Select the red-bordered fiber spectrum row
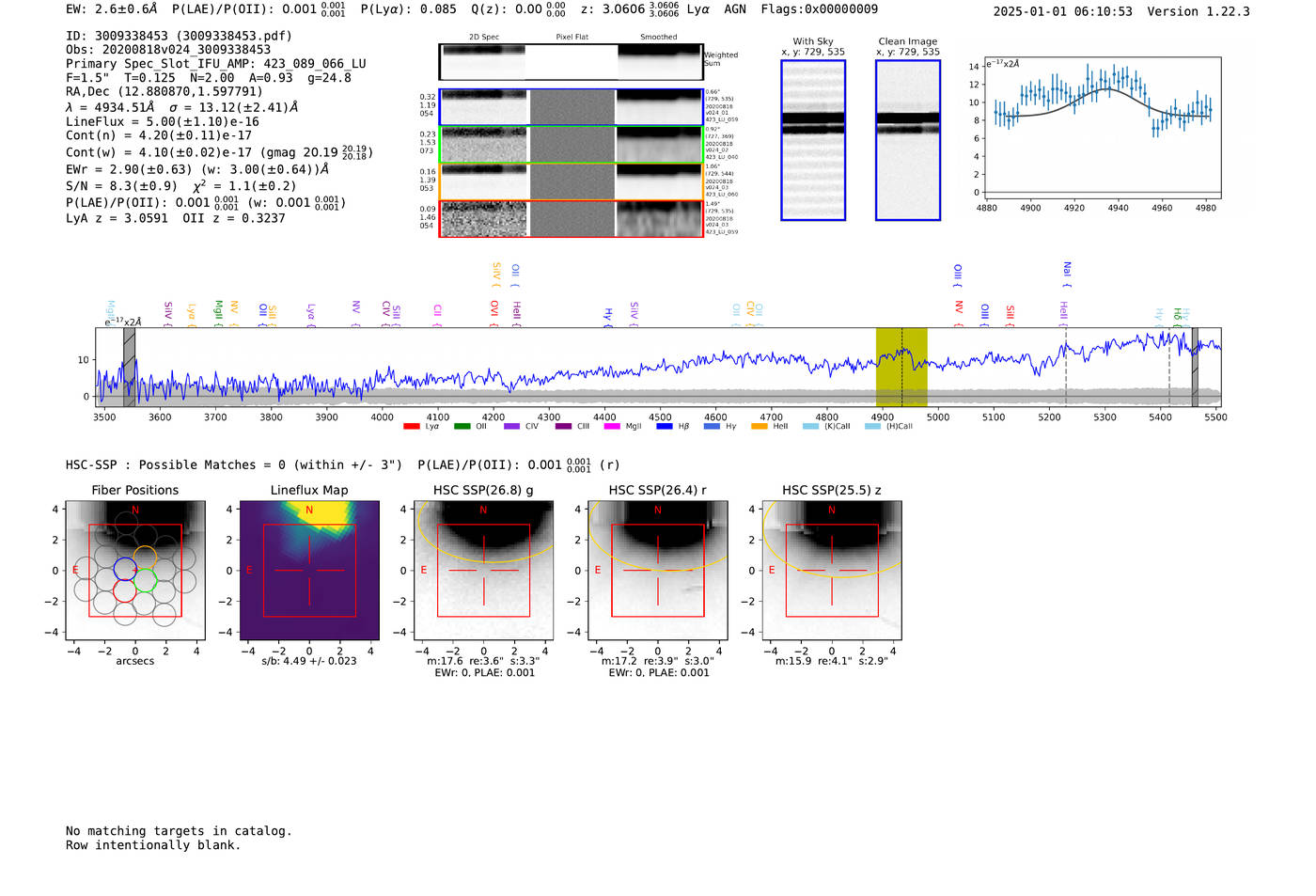 coord(571,218)
